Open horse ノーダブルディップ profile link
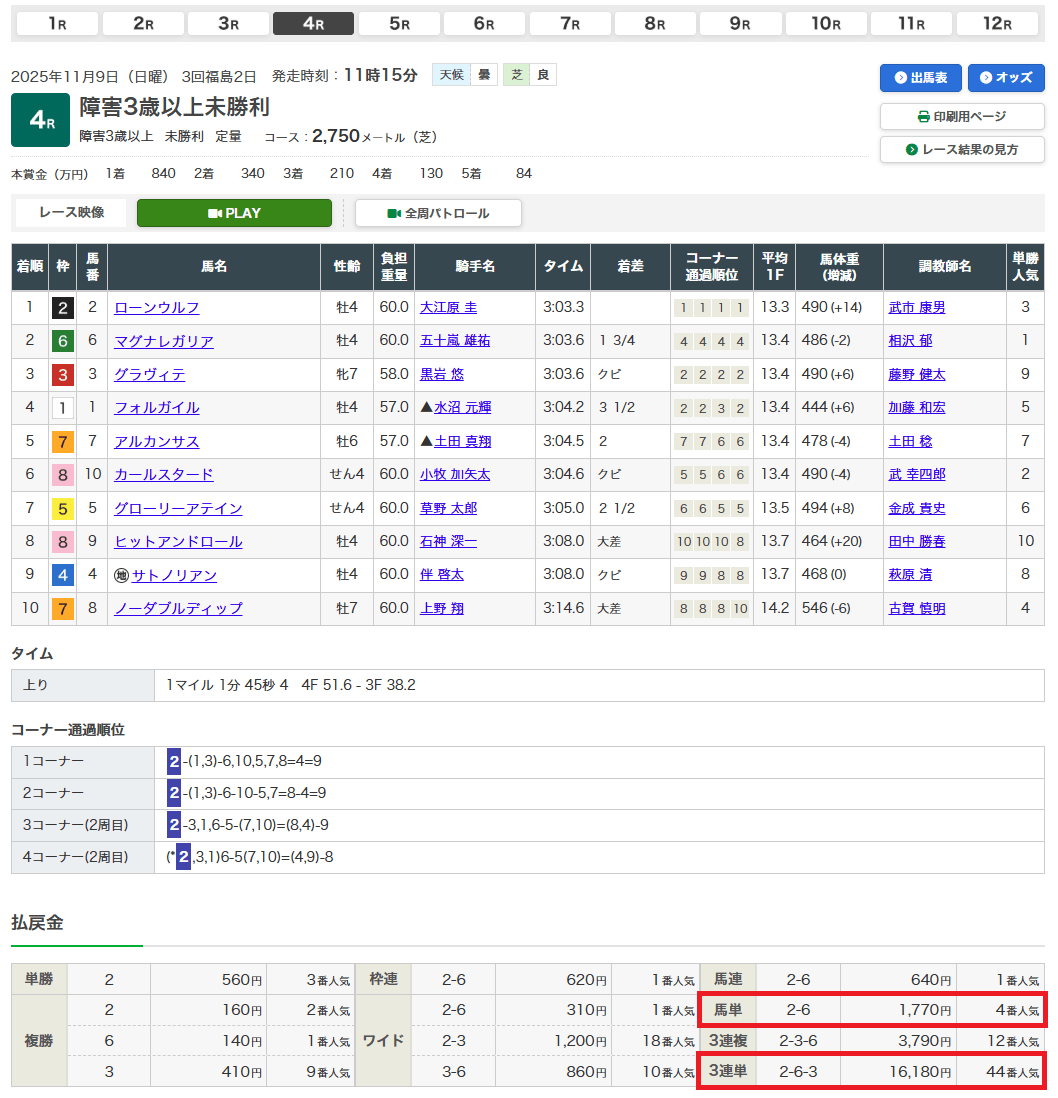Viewport: 1058px width, 1098px height. (x=178, y=608)
